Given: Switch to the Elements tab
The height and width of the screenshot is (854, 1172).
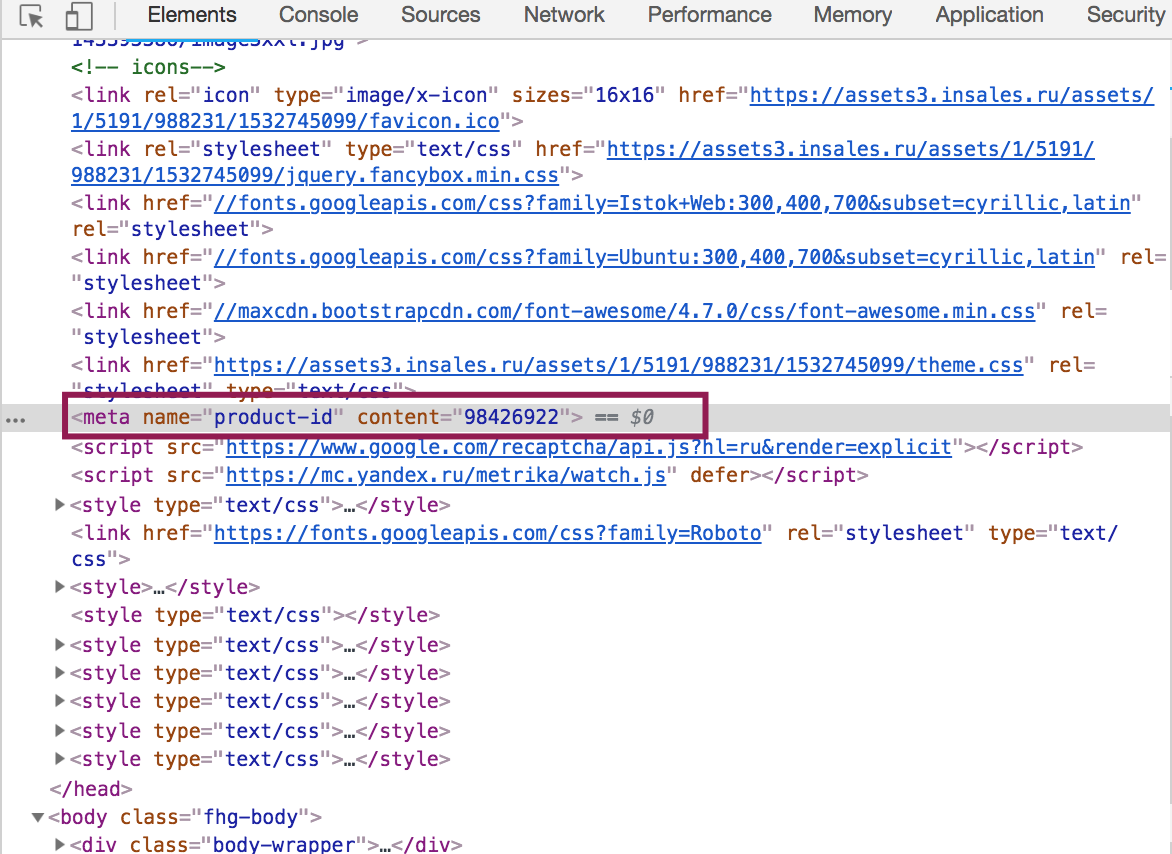Looking at the screenshot, I should tap(192, 15).
